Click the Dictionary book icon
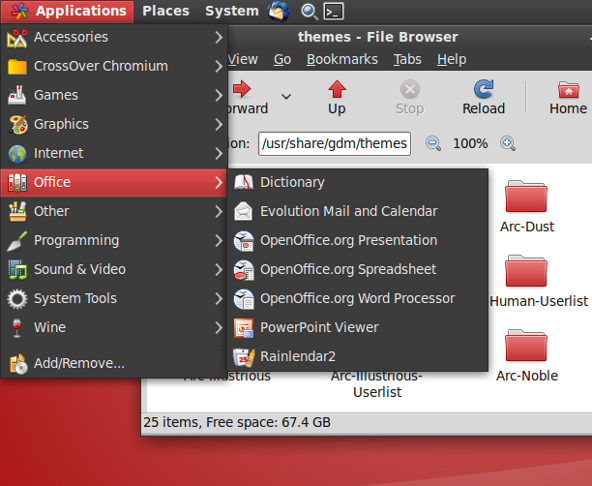 (x=244, y=182)
